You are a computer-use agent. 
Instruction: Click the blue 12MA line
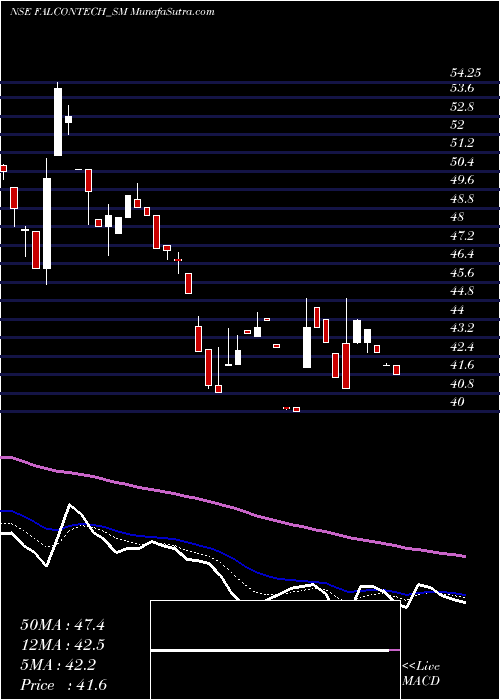pyautogui.click(x=232, y=556)
